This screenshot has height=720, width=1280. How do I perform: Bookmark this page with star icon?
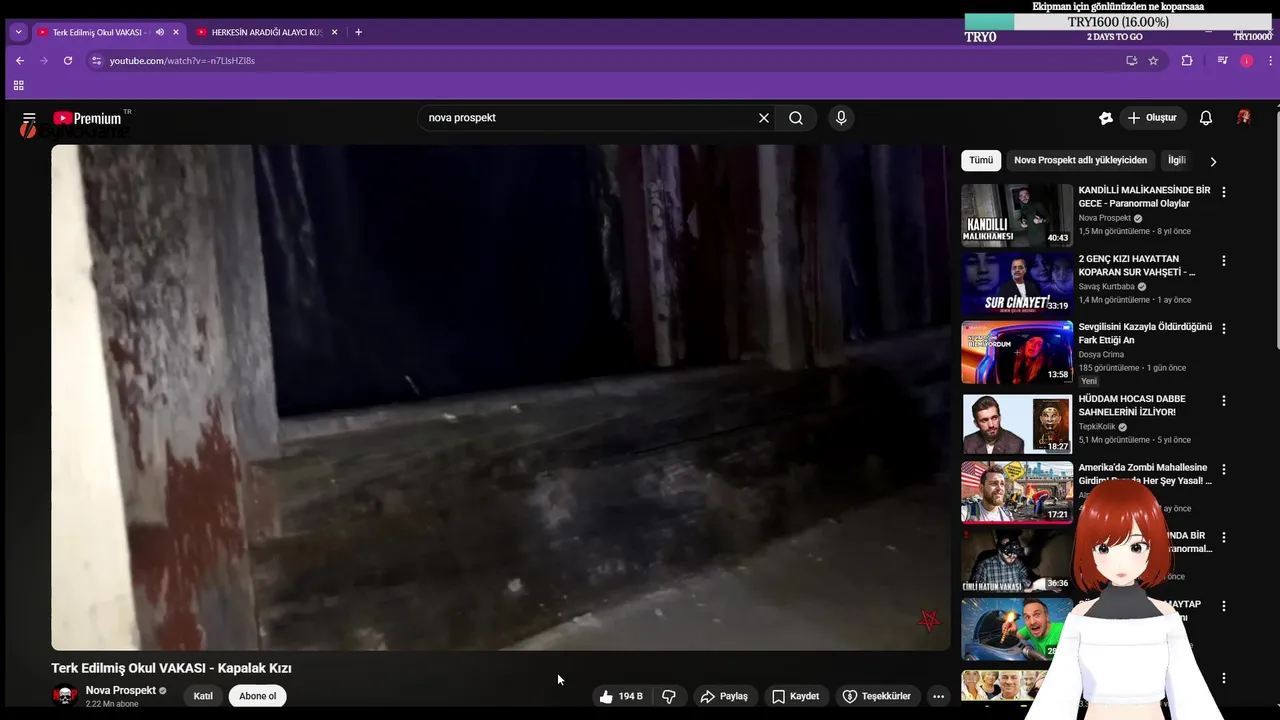pyautogui.click(x=1153, y=60)
